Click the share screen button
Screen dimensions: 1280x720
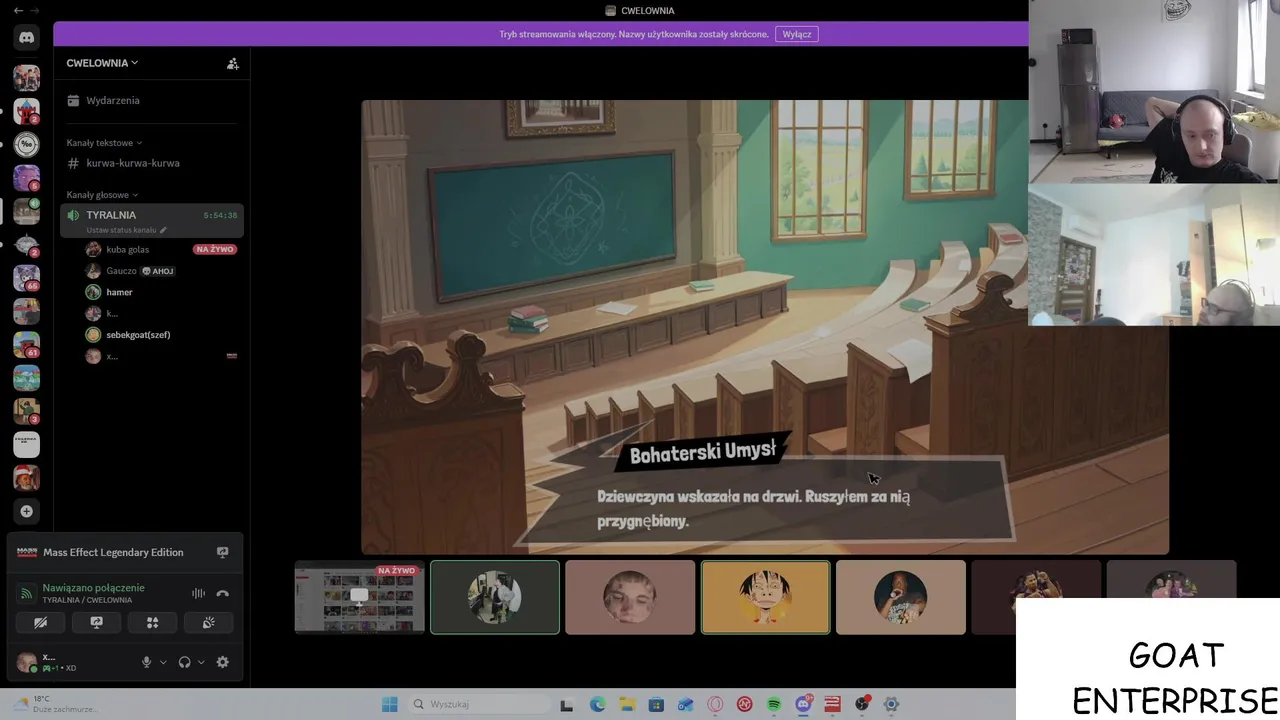tap(97, 622)
